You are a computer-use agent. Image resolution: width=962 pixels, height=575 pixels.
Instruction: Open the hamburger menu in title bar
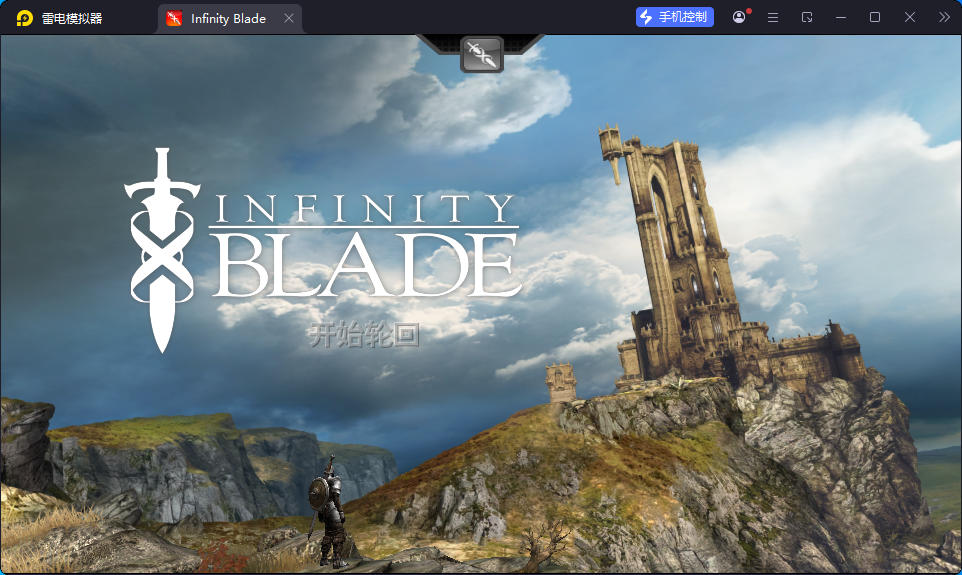tap(773, 17)
